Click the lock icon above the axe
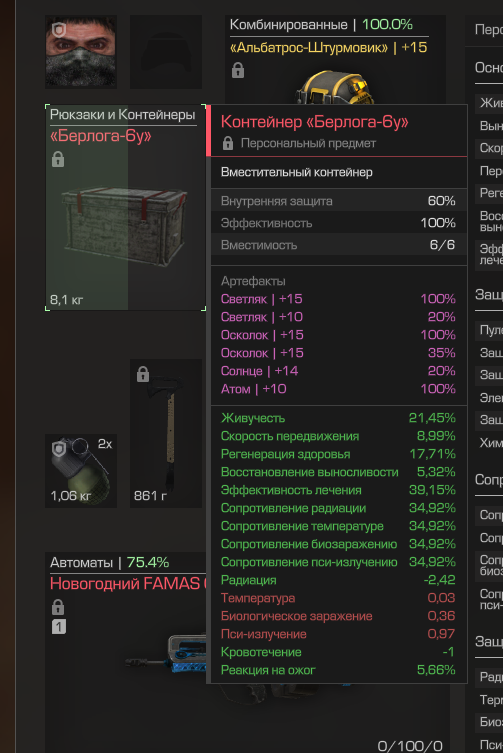 pos(143,374)
